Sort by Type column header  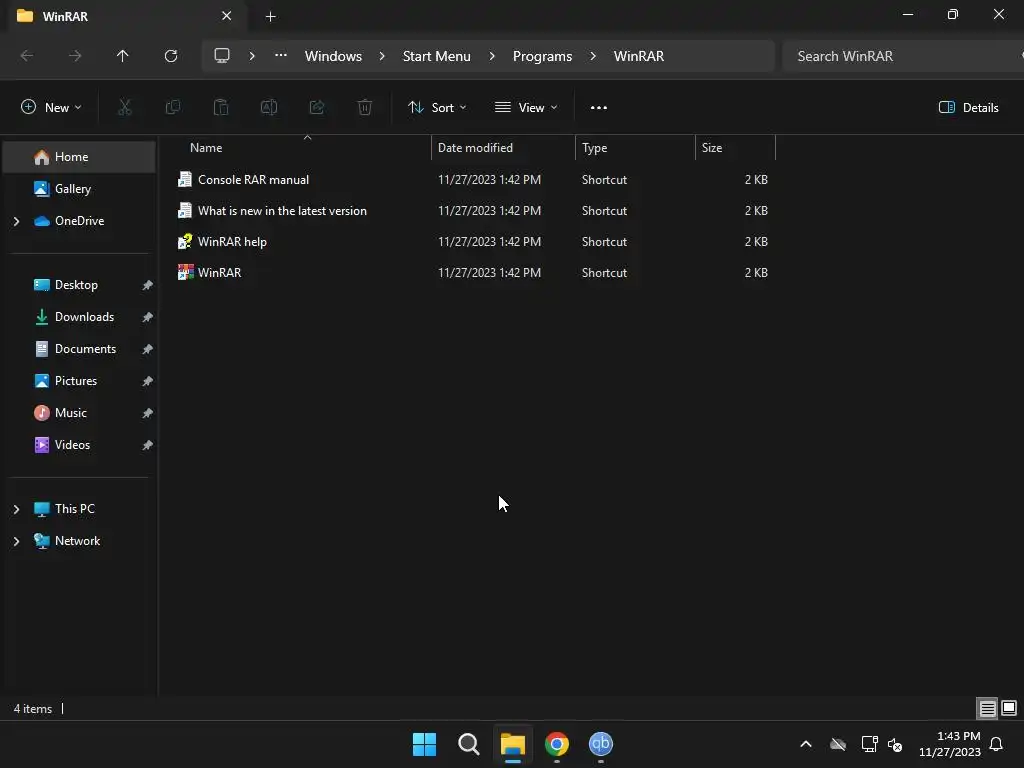635,148
